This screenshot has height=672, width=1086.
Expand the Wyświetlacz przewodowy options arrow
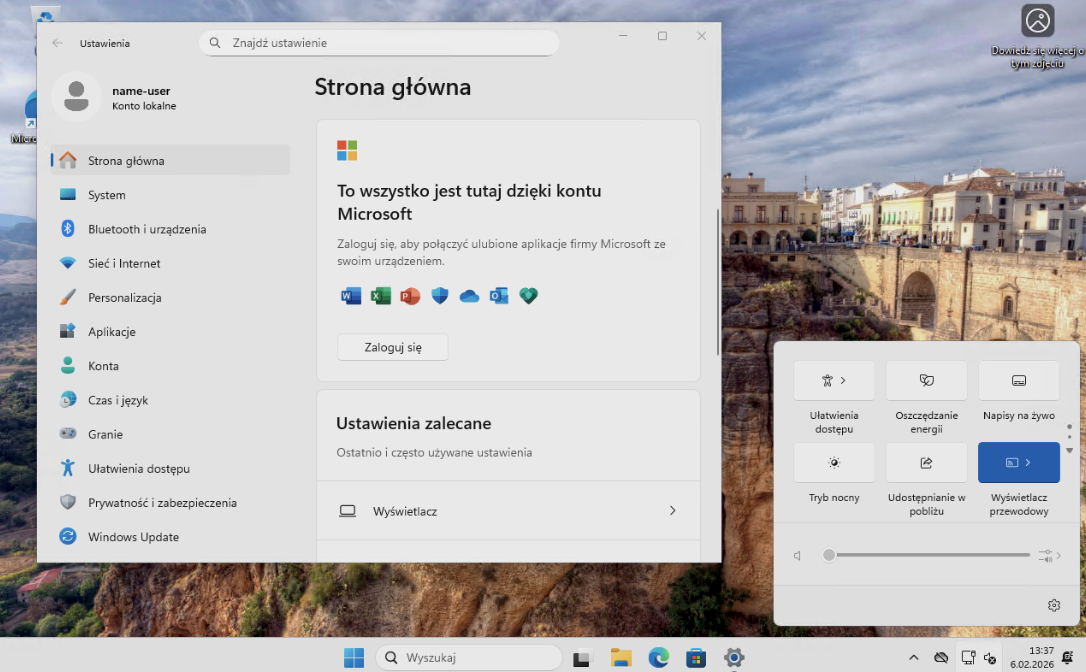(1028, 463)
